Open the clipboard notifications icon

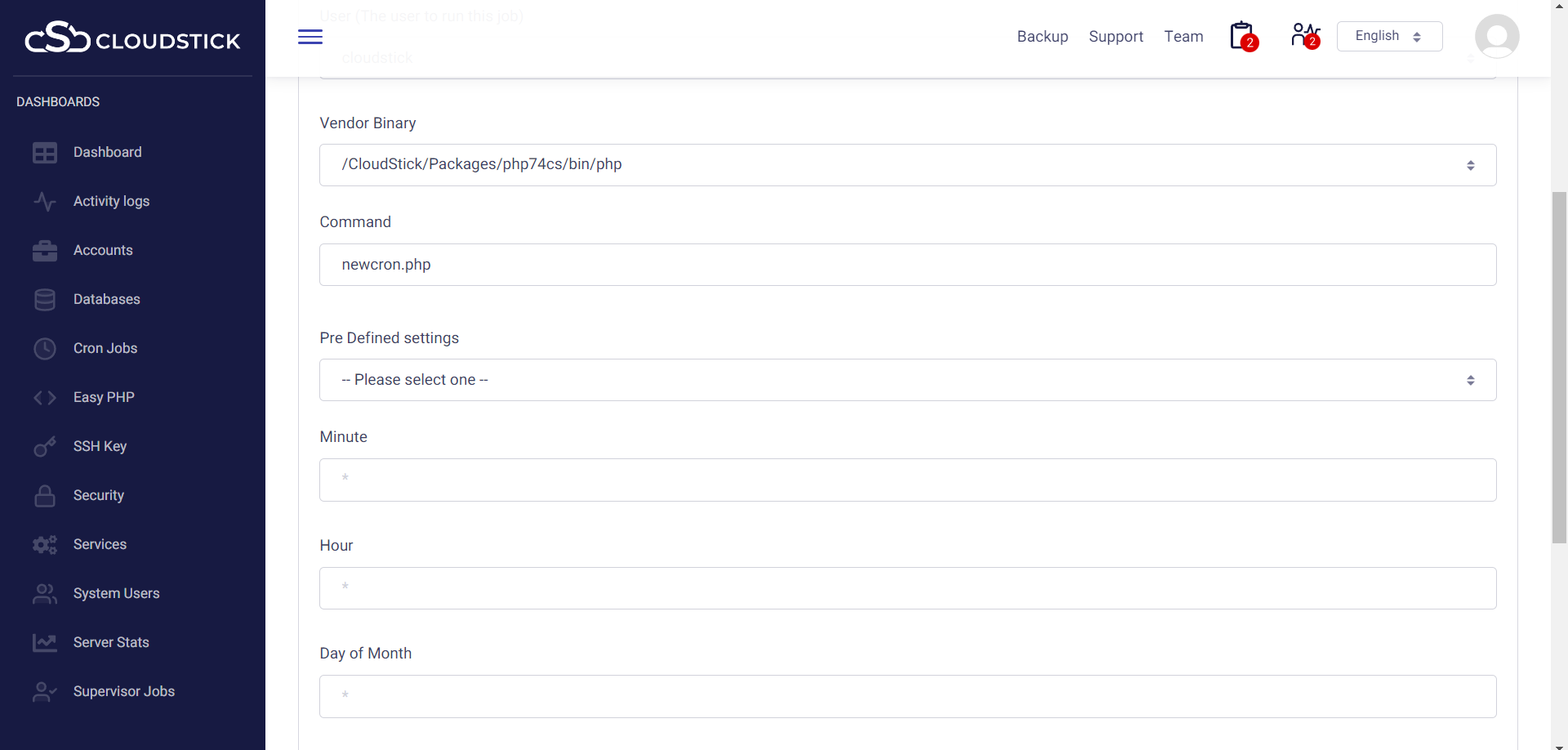(x=1242, y=36)
